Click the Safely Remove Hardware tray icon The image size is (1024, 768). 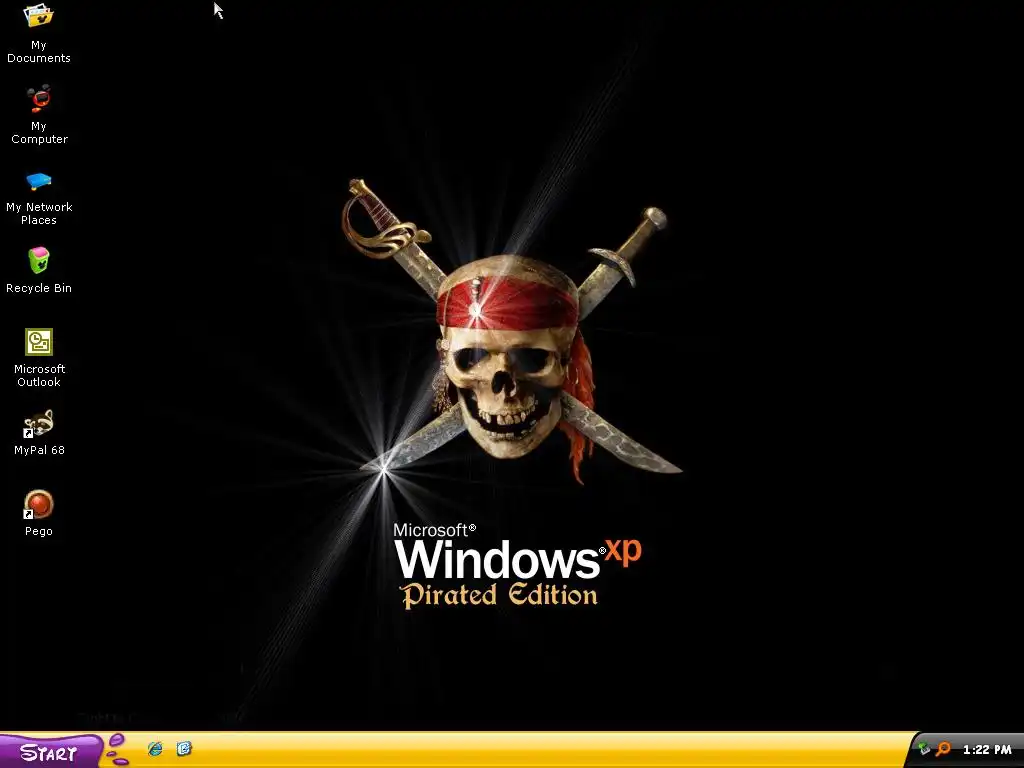[924, 749]
